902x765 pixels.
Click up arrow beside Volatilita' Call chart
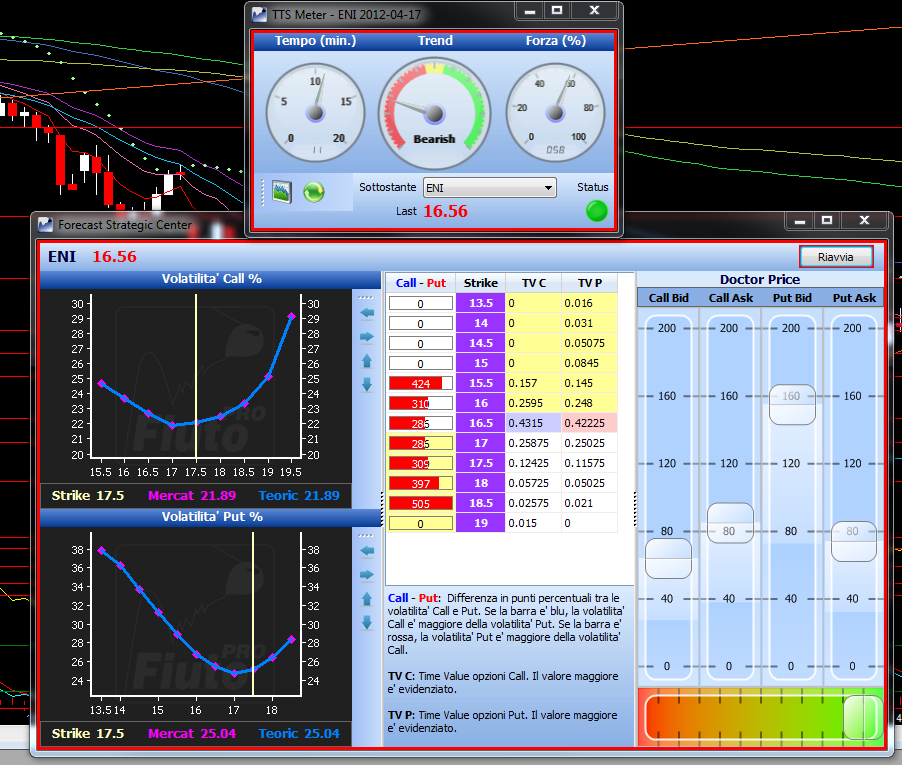pos(367,361)
